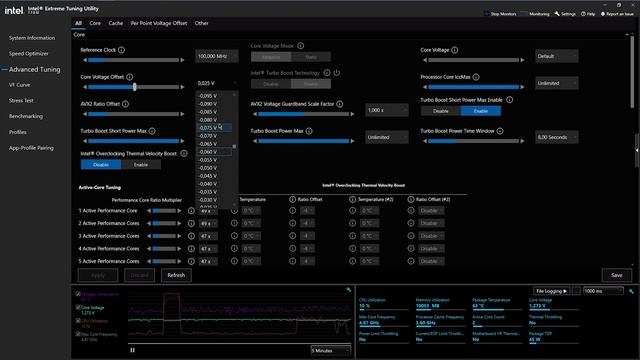Click the left arrow of the Reference Clock slider
The height and width of the screenshot is (360, 640).
pos(84,60)
